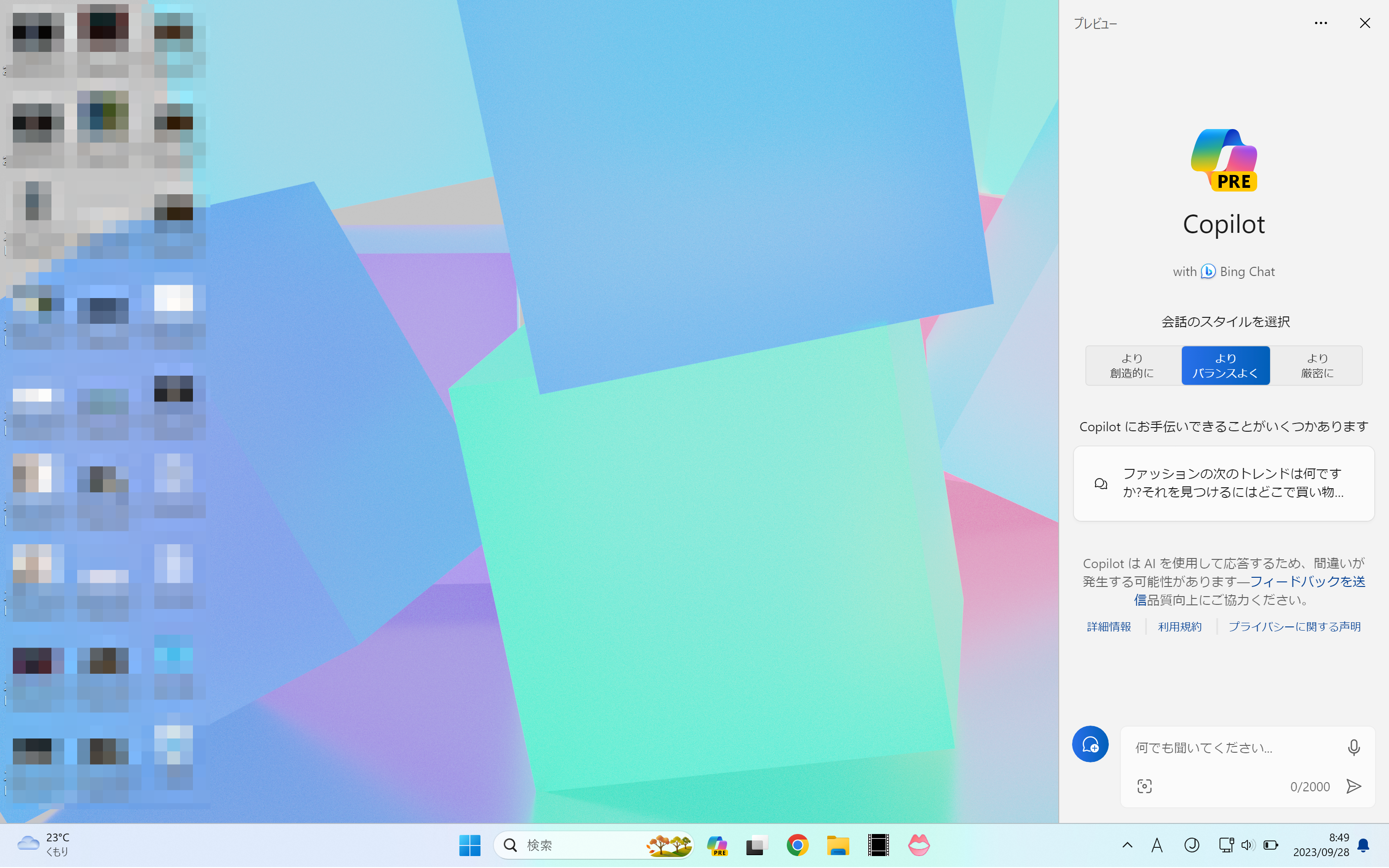Launch Google Chrome from the taskbar
This screenshot has height=868, width=1389.
(x=797, y=845)
